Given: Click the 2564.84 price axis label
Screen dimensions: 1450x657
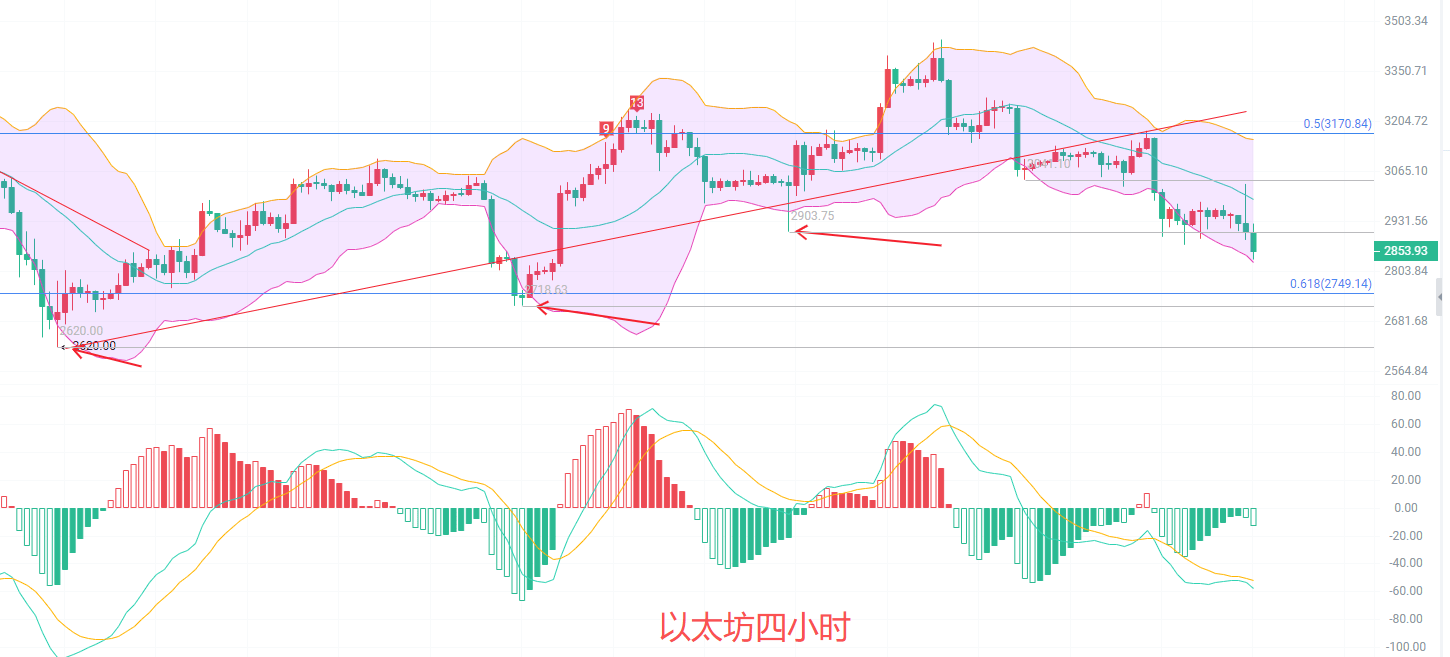Looking at the screenshot, I should coord(1405,371).
